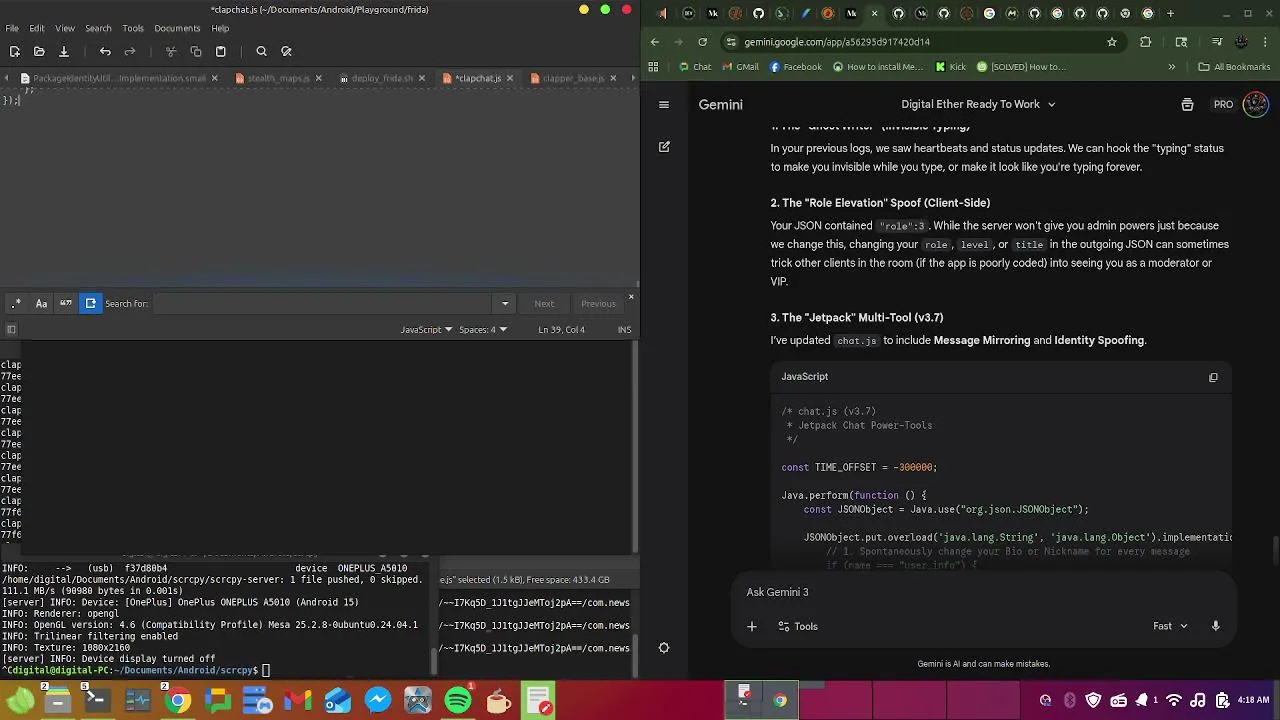
Task: Paste clipboard using the paste icon
Action: (x=221, y=51)
